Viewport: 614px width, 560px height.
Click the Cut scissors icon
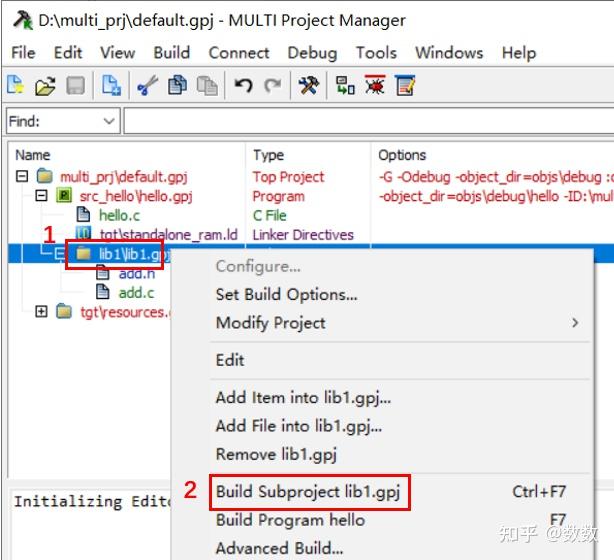pyautogui.click(x=148, y=85)
